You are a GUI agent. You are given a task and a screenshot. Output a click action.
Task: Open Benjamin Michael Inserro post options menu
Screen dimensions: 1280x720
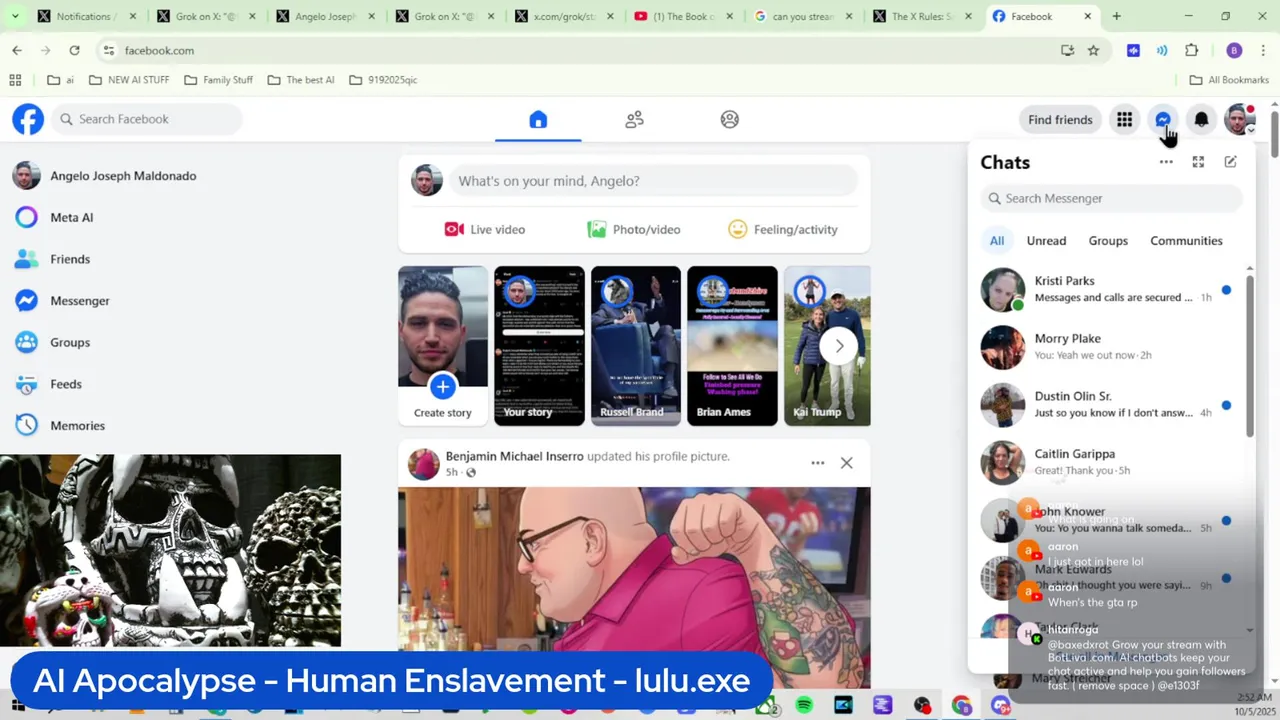click(x=817, y=463)
